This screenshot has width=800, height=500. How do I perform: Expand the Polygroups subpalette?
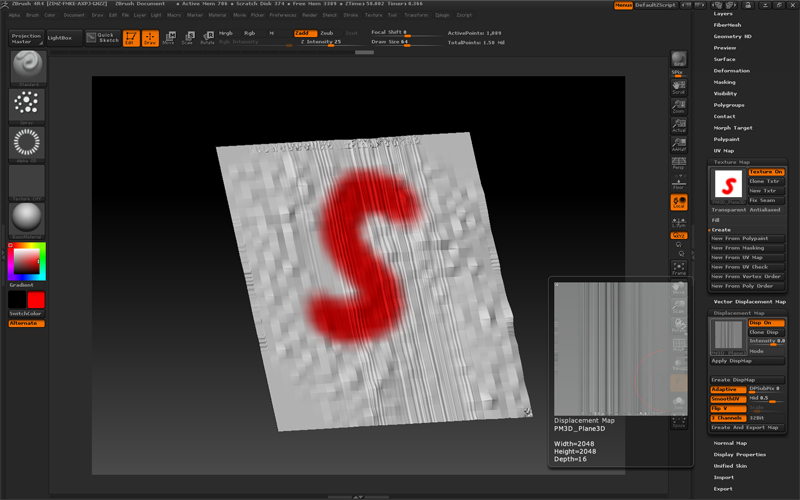[729, 105]
